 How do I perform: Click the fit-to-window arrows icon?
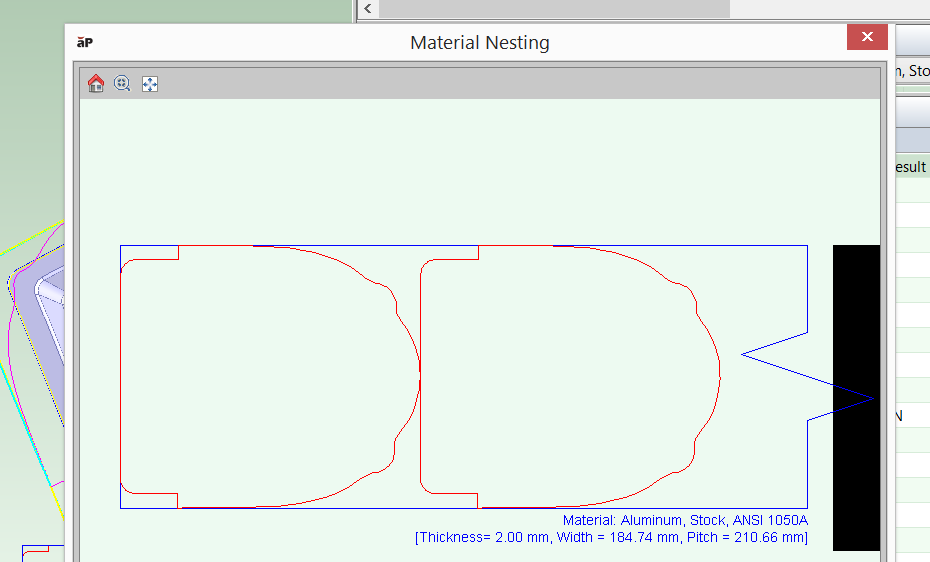pos(150,84)
